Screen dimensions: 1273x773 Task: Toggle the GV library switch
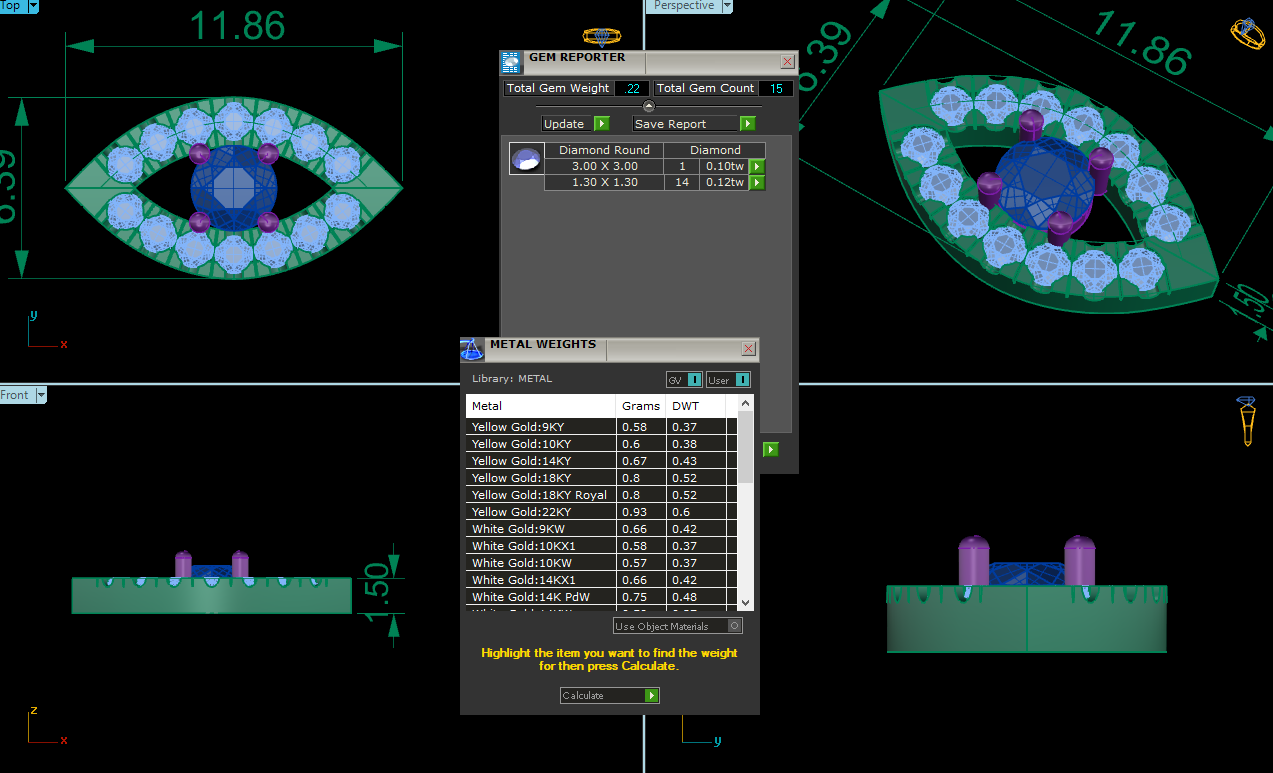694,380
